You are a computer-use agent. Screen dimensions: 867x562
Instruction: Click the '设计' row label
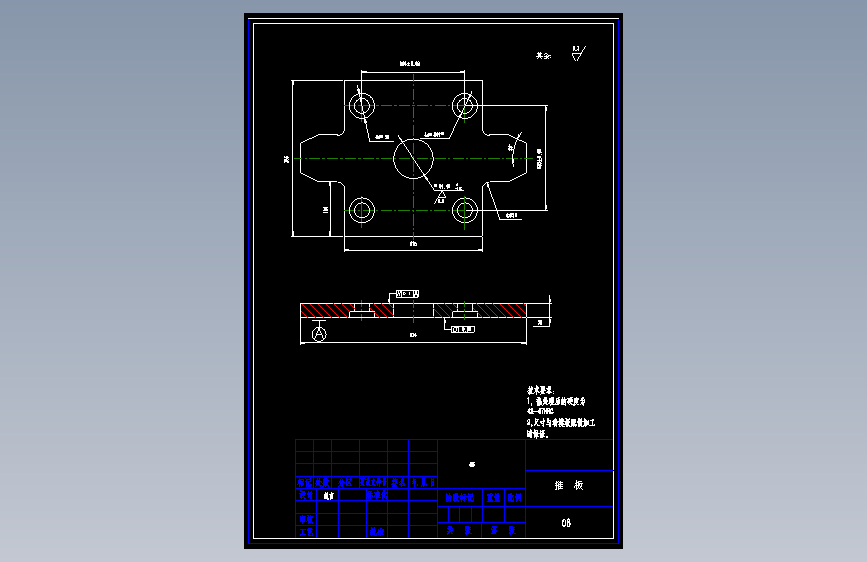[x=306, y=495]
